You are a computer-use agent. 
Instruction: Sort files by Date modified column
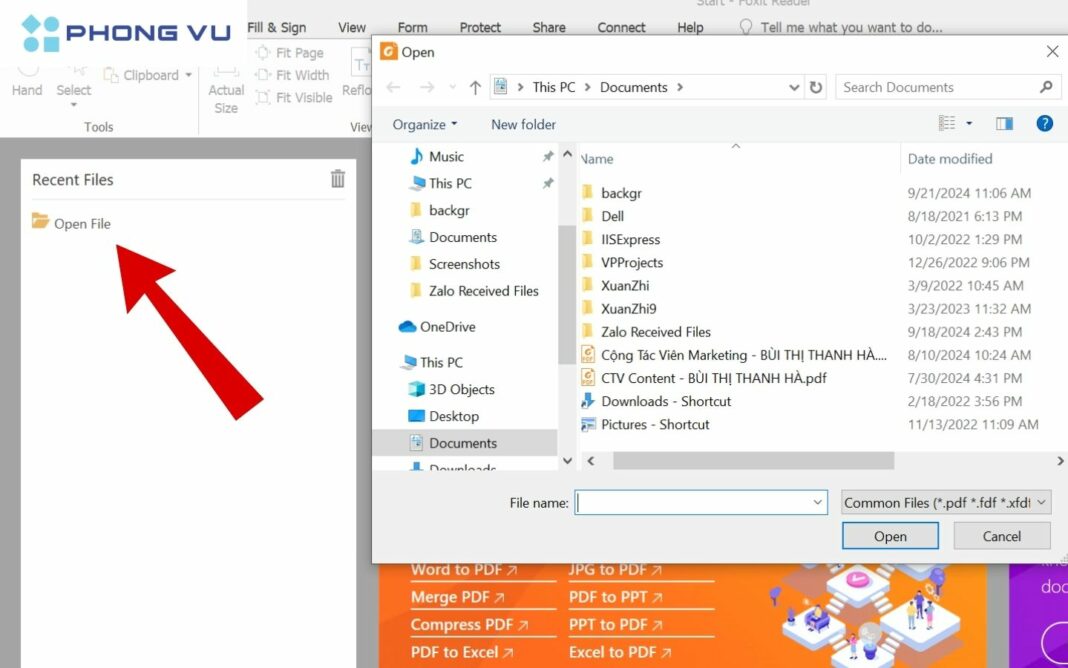point(949,159)
